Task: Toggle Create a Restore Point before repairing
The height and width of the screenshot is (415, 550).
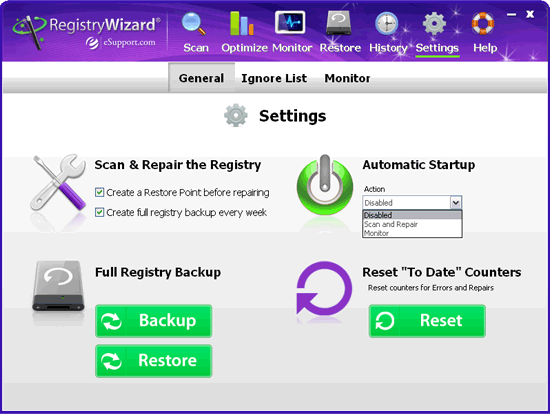Action: coord(99,192)
